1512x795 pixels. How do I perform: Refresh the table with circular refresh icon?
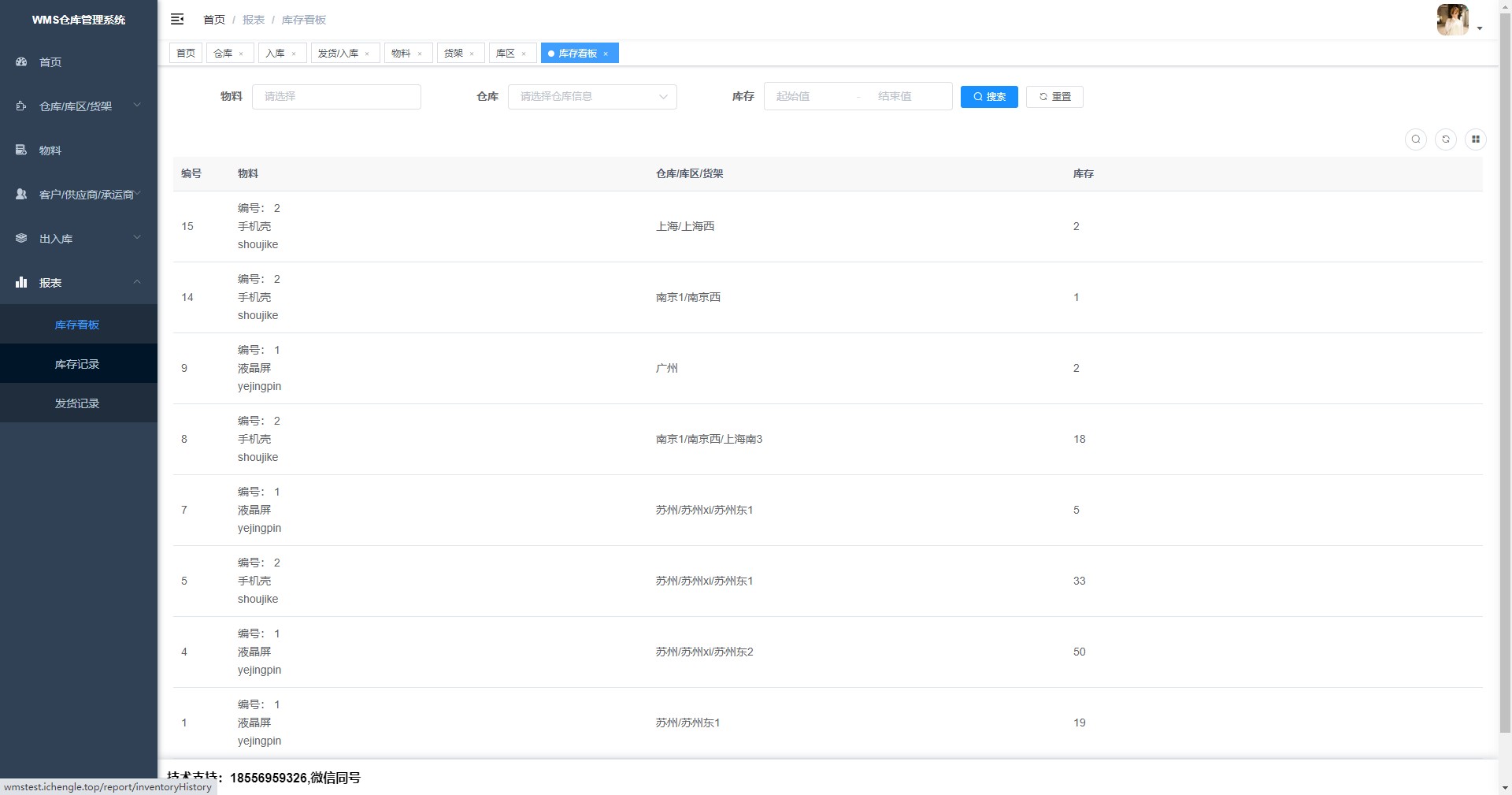tap(1446, 139)
